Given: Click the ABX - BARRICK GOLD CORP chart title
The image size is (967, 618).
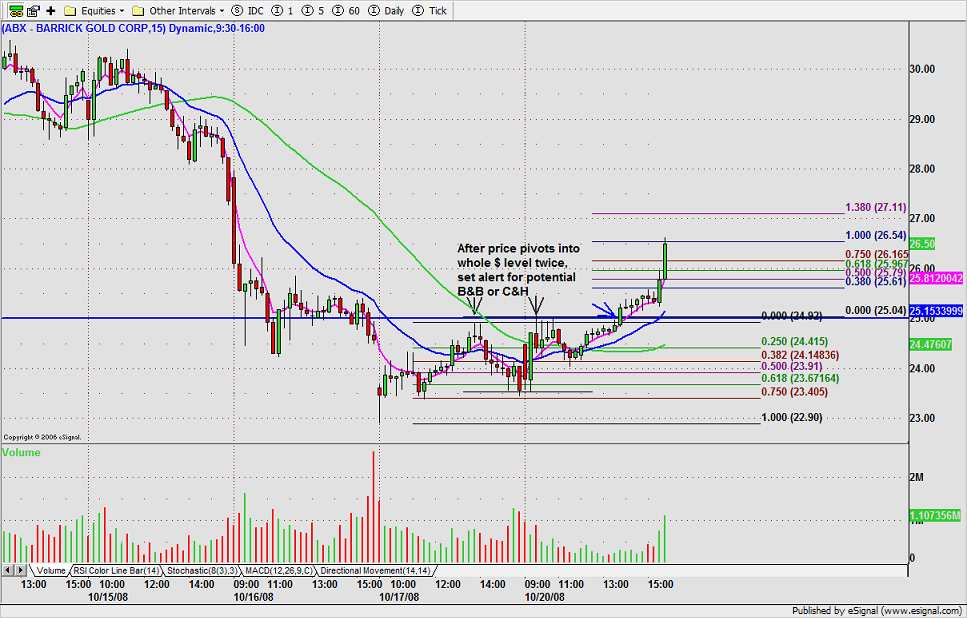Looking at the screenshot, I should pyautogui.click(x=133, y=28).
